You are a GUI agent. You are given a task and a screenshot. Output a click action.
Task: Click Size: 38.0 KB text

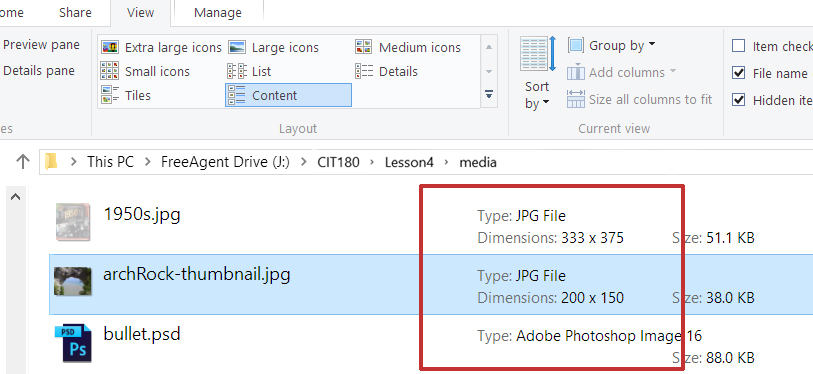click(713, 298)
